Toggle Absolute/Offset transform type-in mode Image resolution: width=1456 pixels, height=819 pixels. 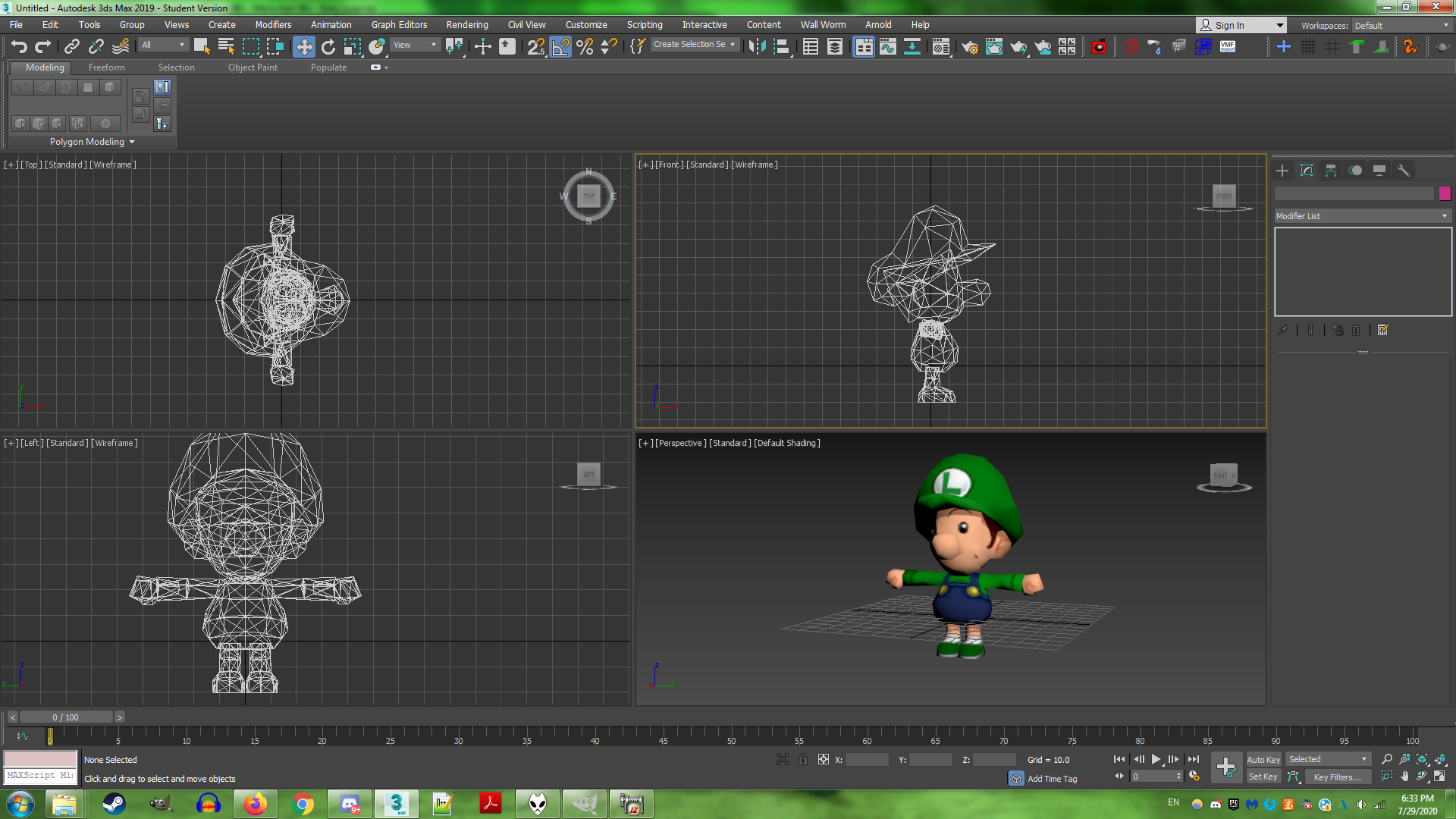point(824,759)
